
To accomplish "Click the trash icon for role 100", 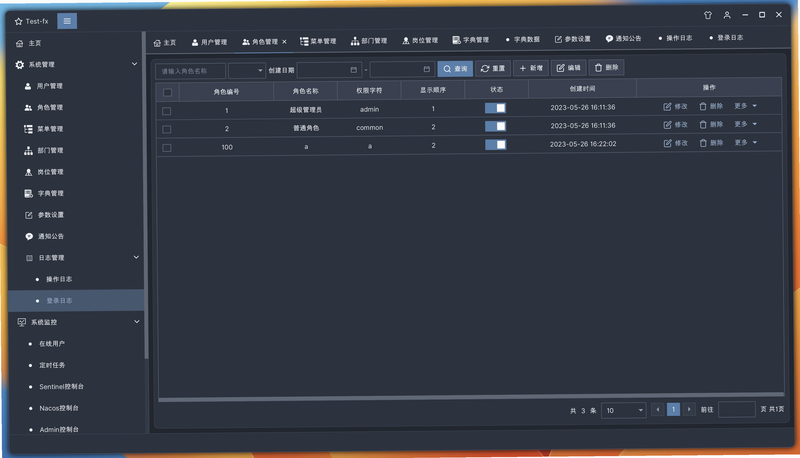I will [703, 143].
